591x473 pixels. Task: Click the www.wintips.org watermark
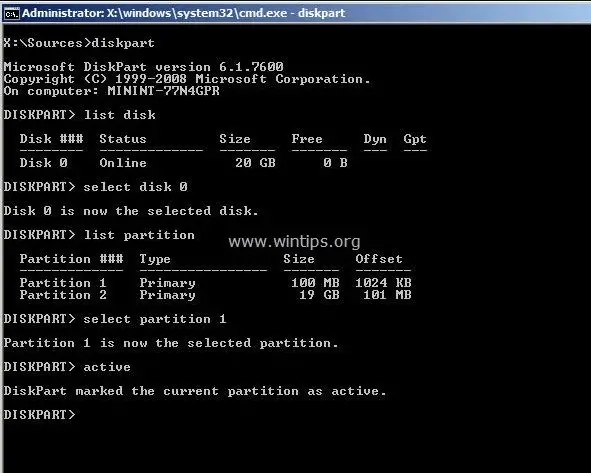point(294,241)
